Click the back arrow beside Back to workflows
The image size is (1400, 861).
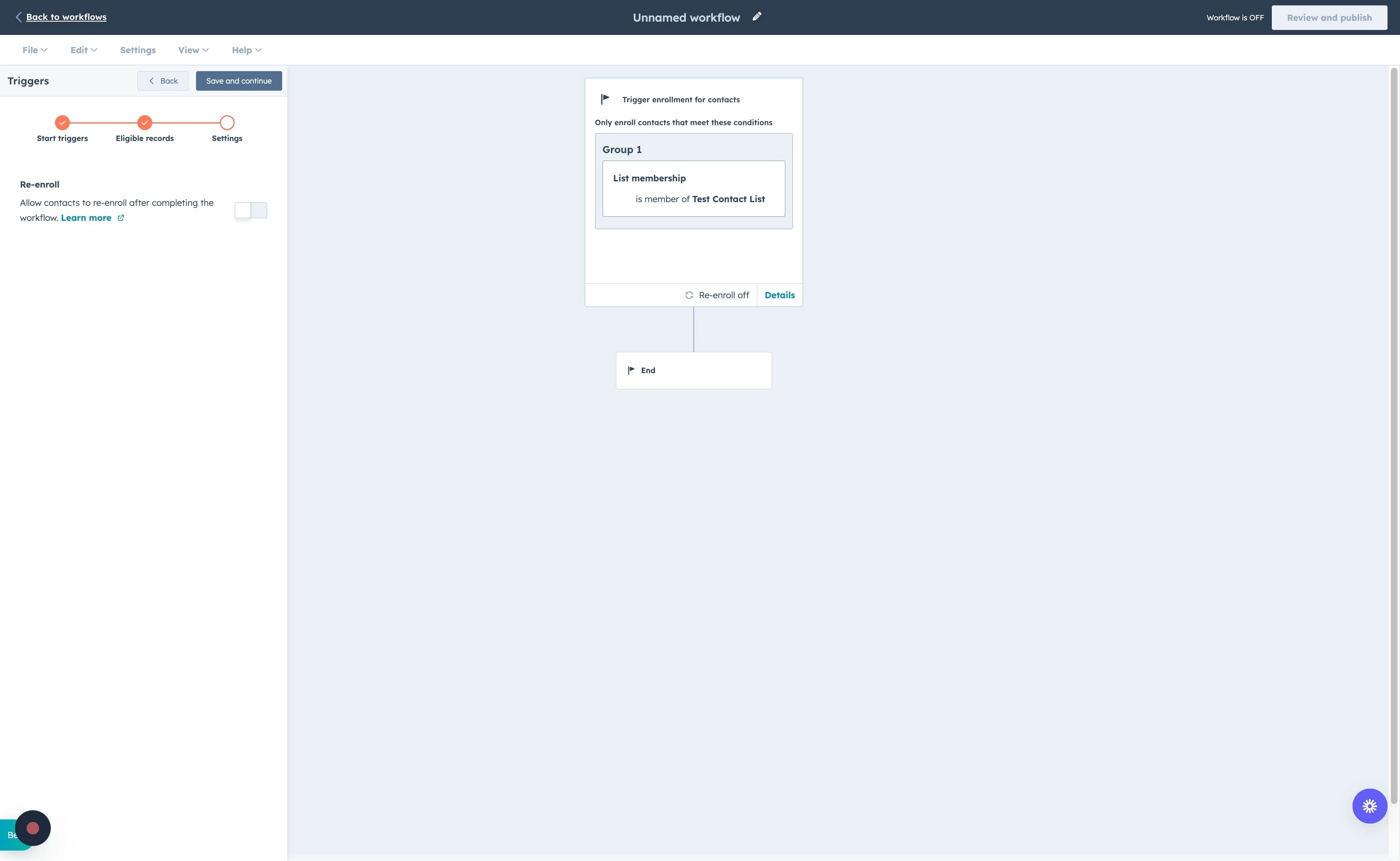coord(18,17)
